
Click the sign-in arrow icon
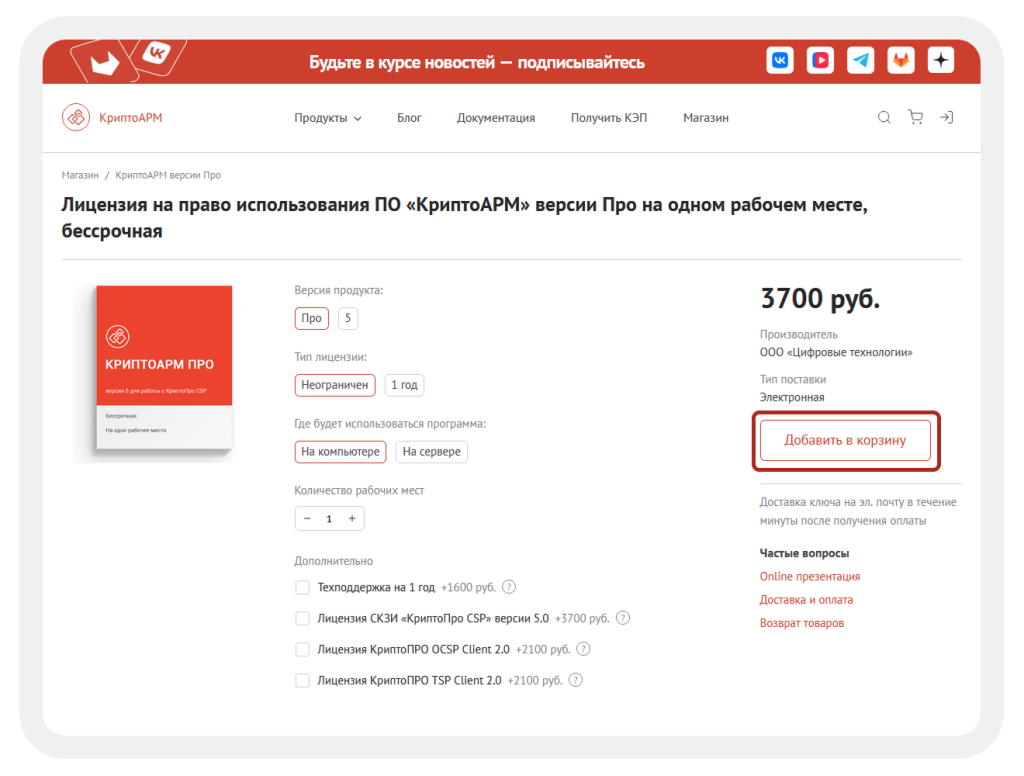(947, 117)
